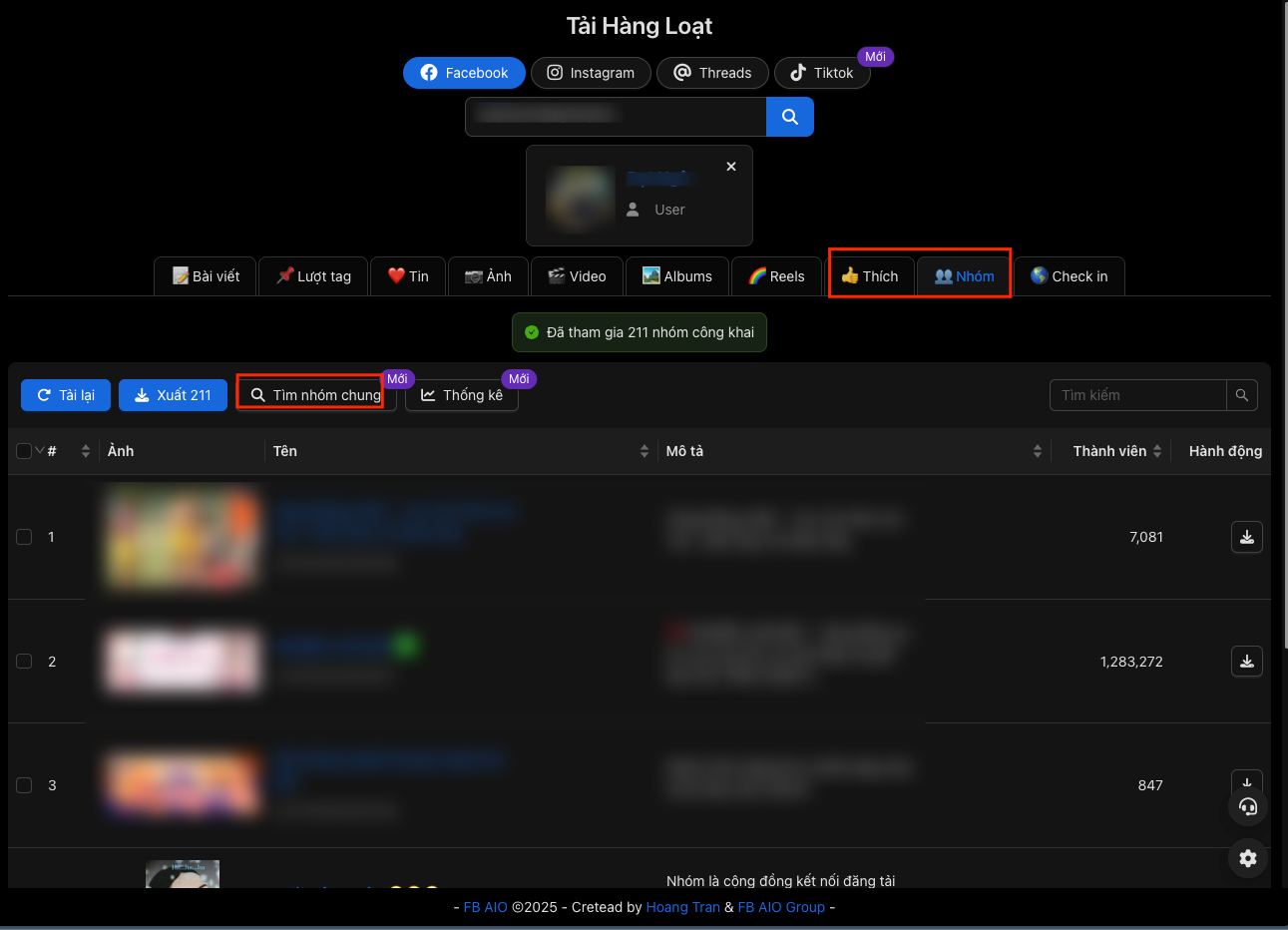Image resolution: width=1288 pixels, height=930 pixels.
Task: Sort the Tên column
Action: click(644, 451)
